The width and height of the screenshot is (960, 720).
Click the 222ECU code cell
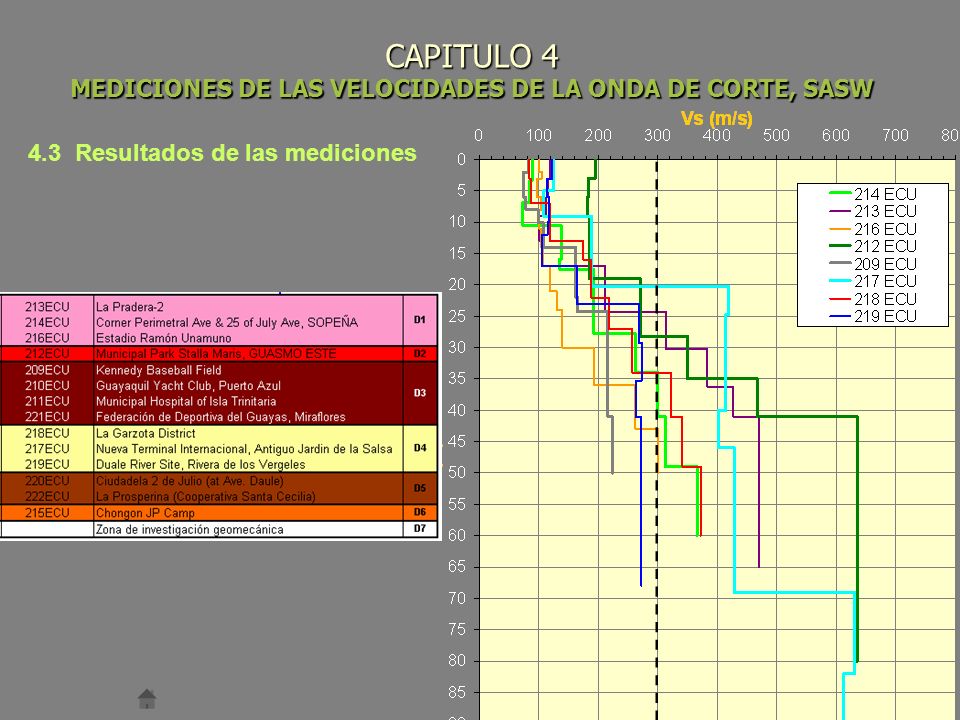pyautogui.click(x=47, y=496)
